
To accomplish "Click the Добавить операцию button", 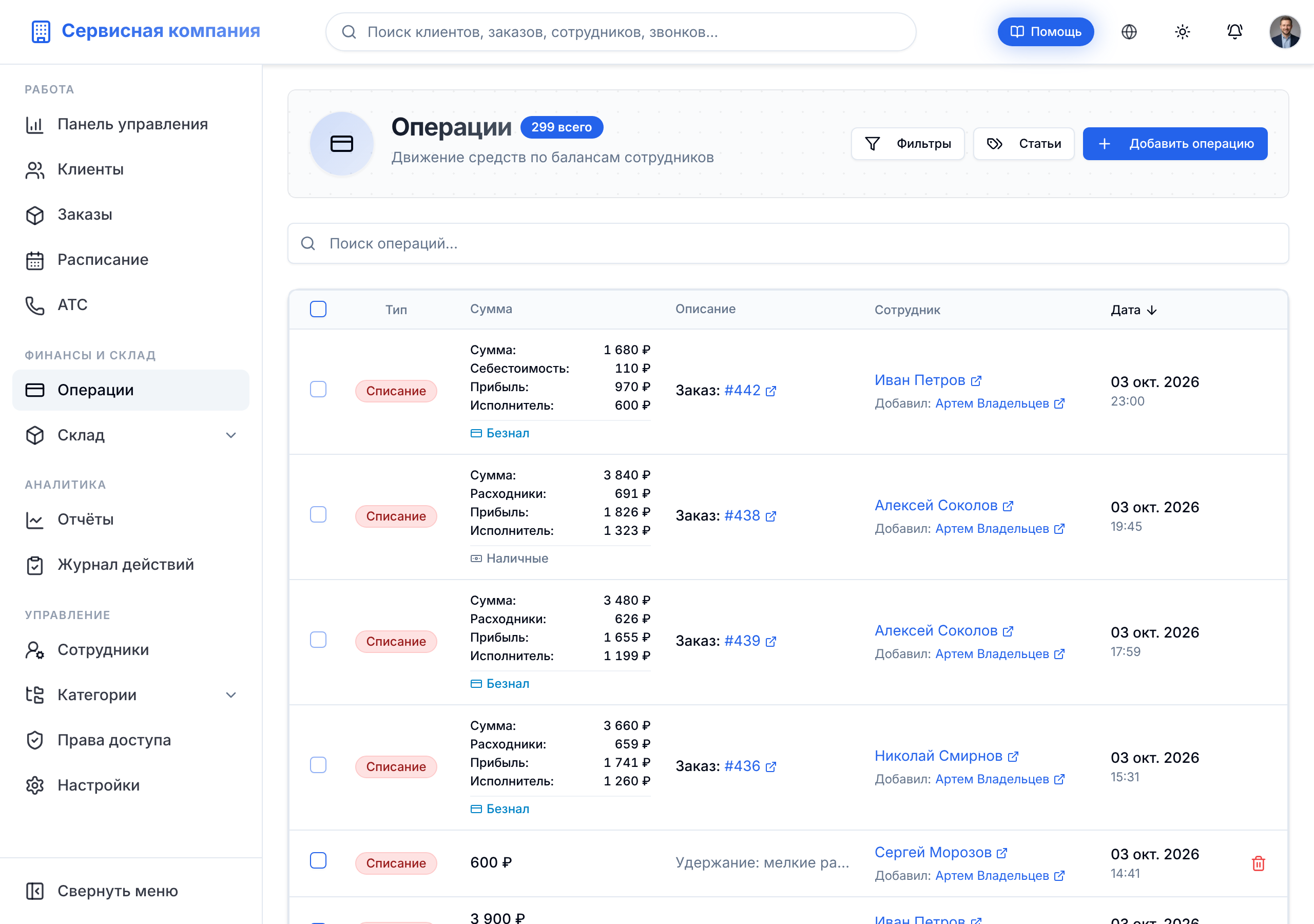I will click(x=1174, y=144).
